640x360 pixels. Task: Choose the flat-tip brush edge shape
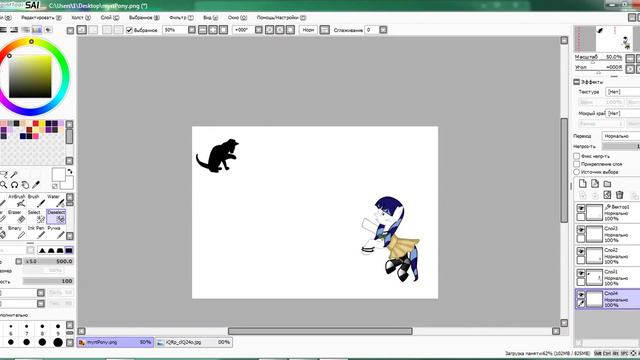click(x=69, y=250)
